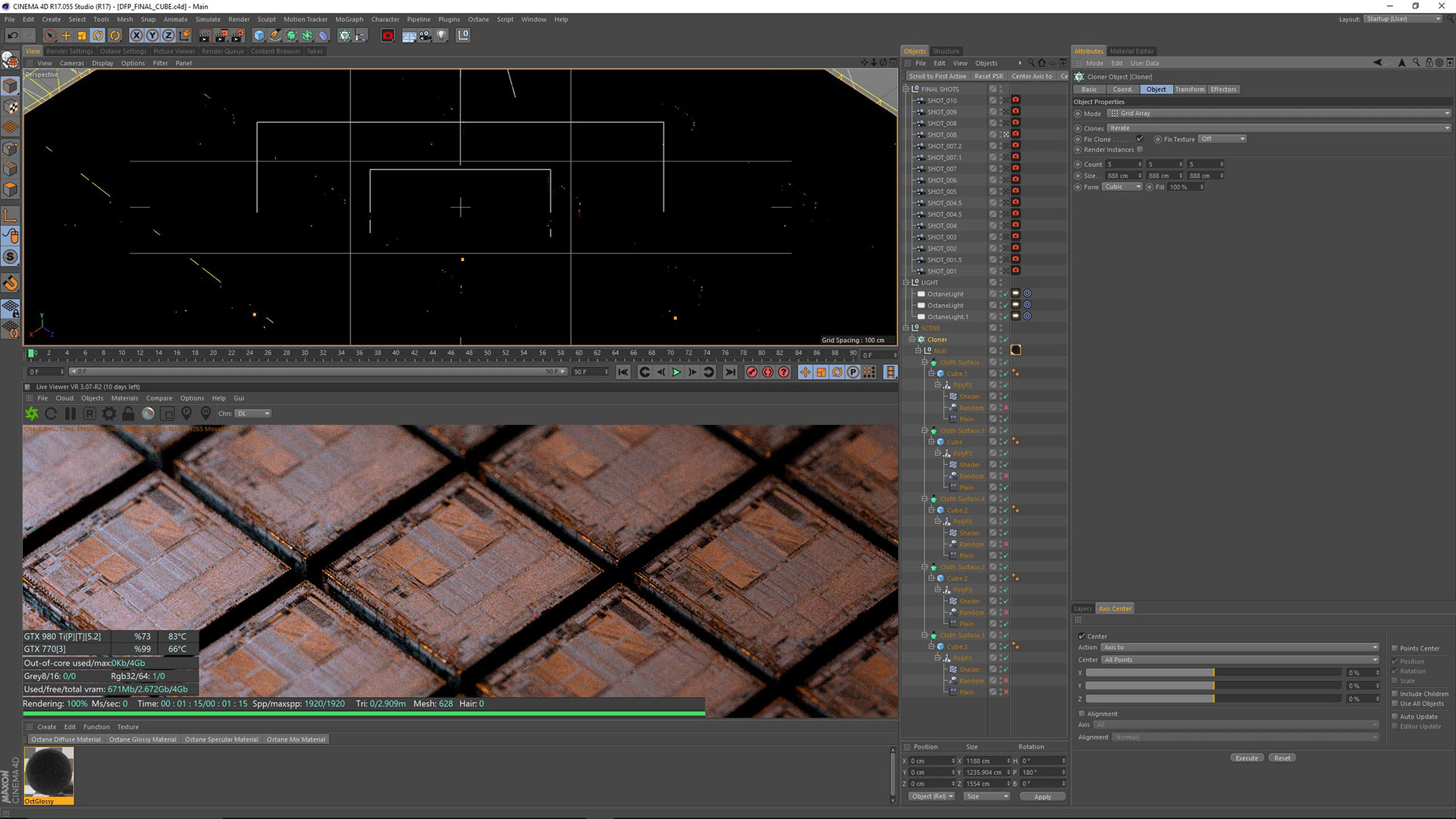Image resolution: width=1456 pixels, height=819 pixels.
Task: Click Octane logo to send scene
Action: [32, 413]
